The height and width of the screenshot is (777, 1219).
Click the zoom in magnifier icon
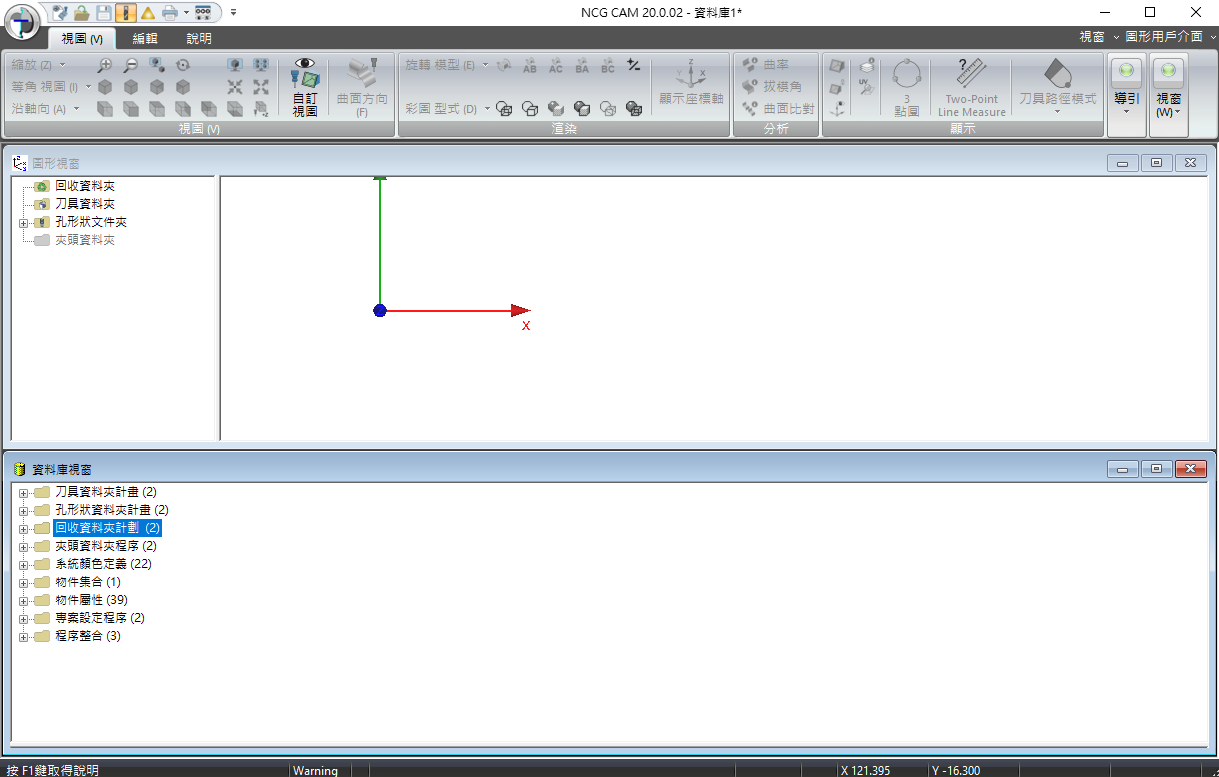click(x=105, y=65)
